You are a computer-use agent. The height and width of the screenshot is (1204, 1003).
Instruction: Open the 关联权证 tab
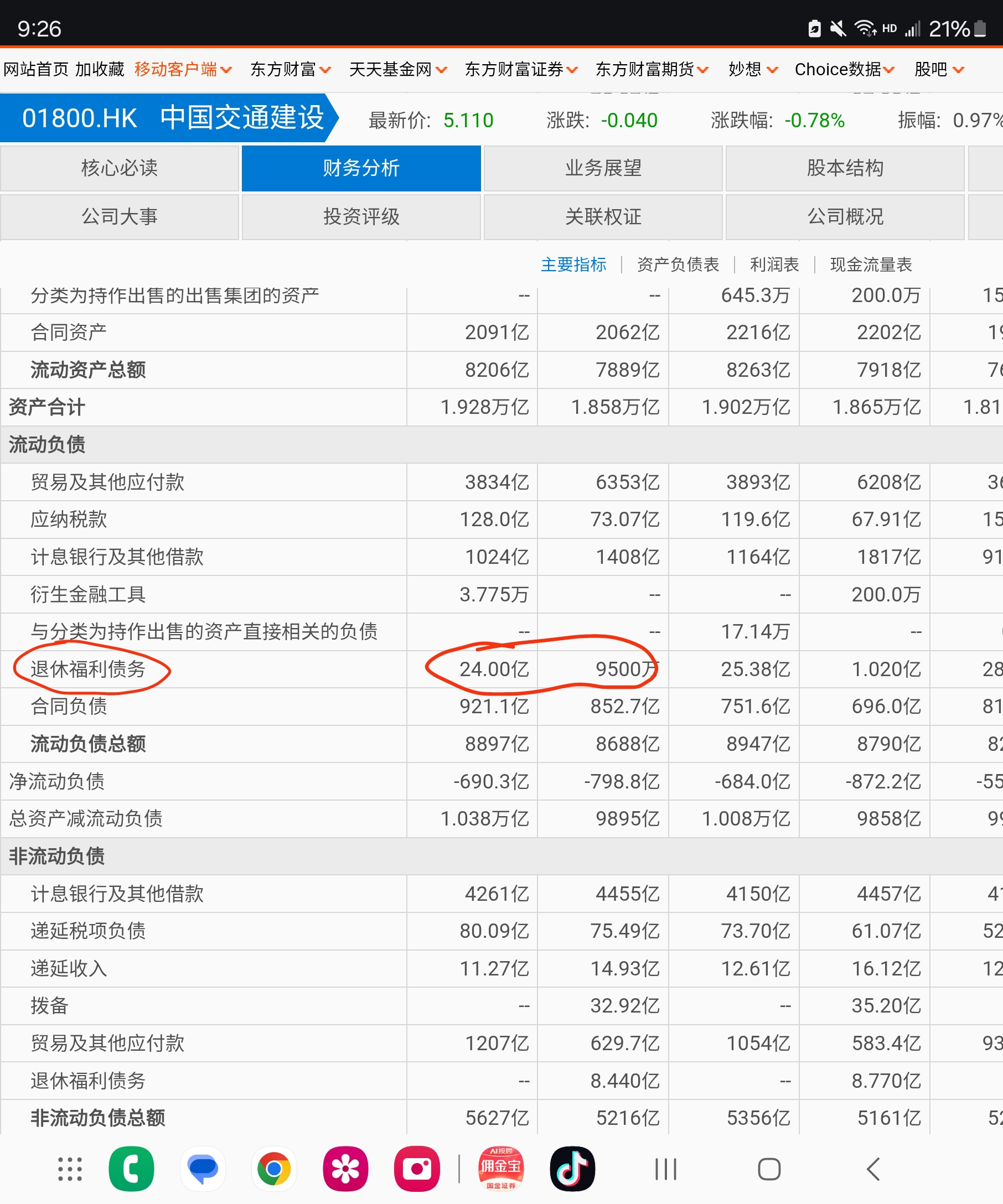click(x=603, y=217)
